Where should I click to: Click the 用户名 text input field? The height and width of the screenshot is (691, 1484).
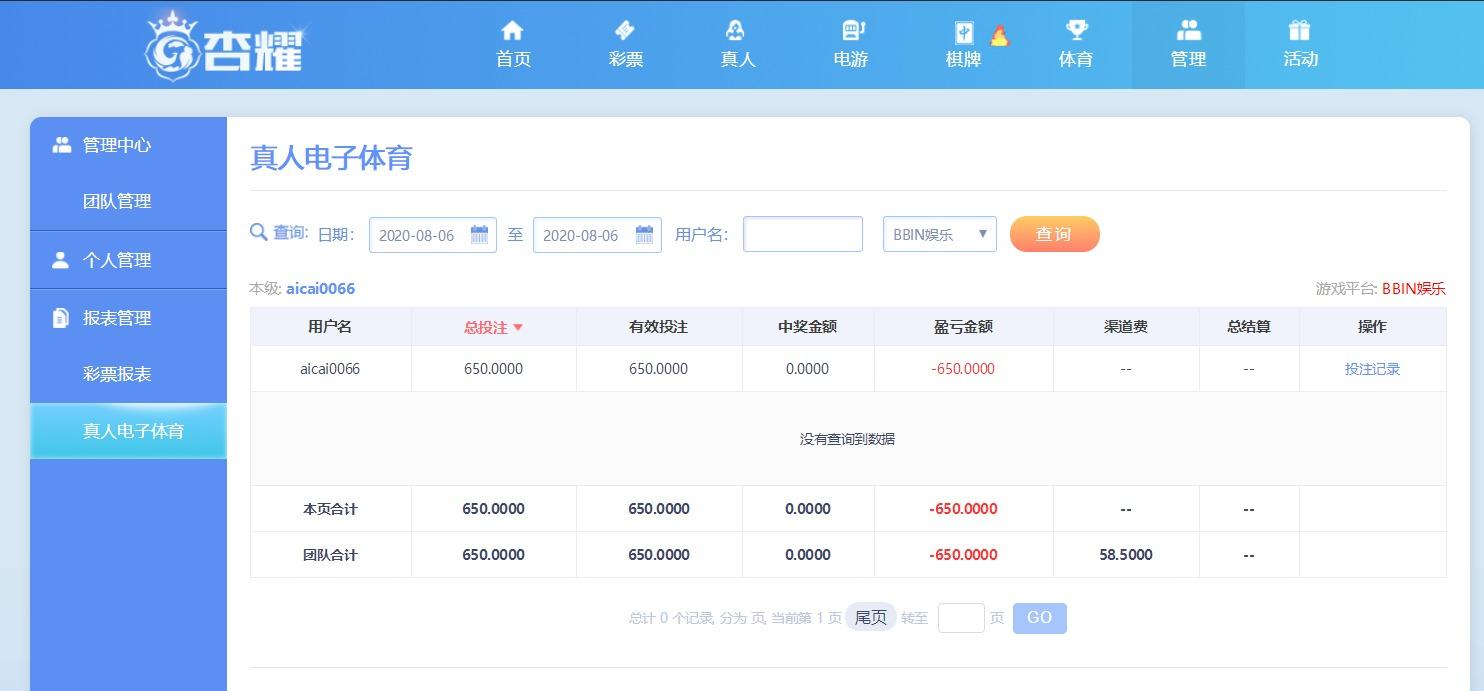pyautogui.click(x=802, y=235)
